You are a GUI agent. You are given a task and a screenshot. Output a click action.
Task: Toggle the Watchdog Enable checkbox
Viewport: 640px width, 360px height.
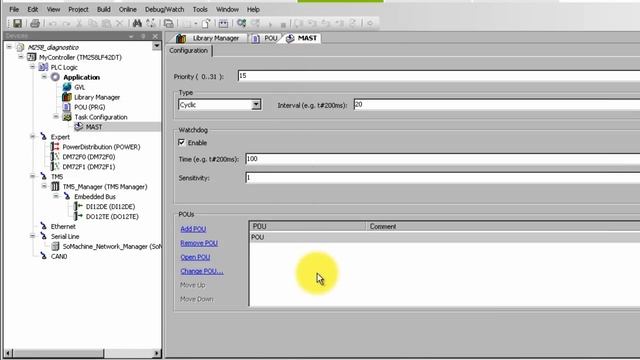(182, 142)
